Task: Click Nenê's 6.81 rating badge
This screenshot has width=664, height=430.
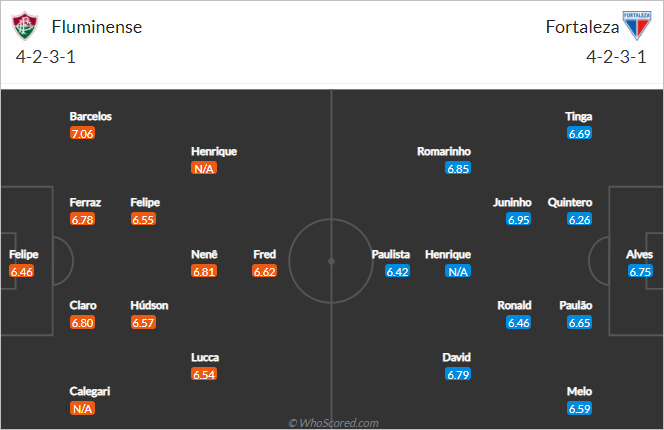Action: [x=204, y=271]
